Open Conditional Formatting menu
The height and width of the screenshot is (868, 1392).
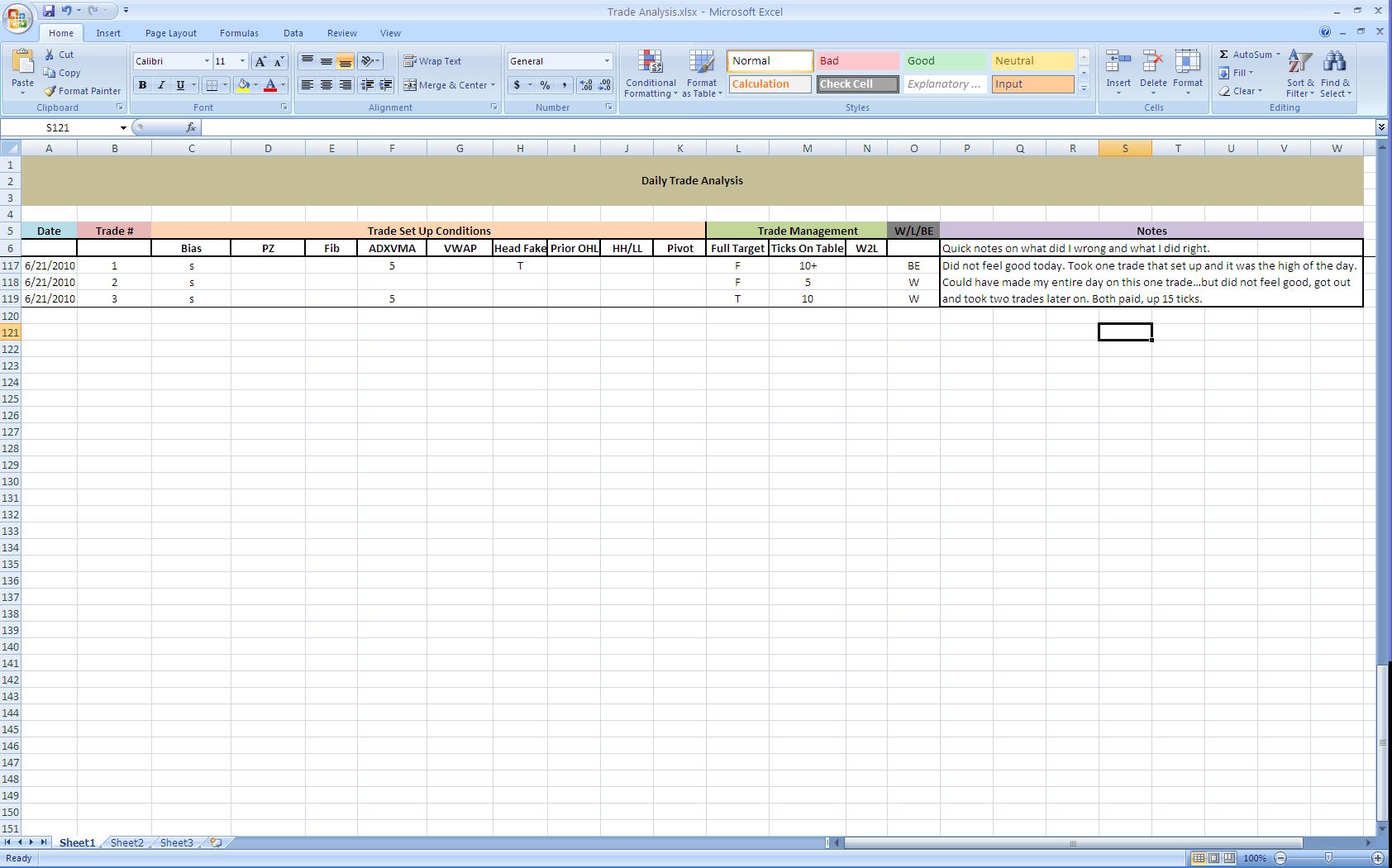[651, 74]
